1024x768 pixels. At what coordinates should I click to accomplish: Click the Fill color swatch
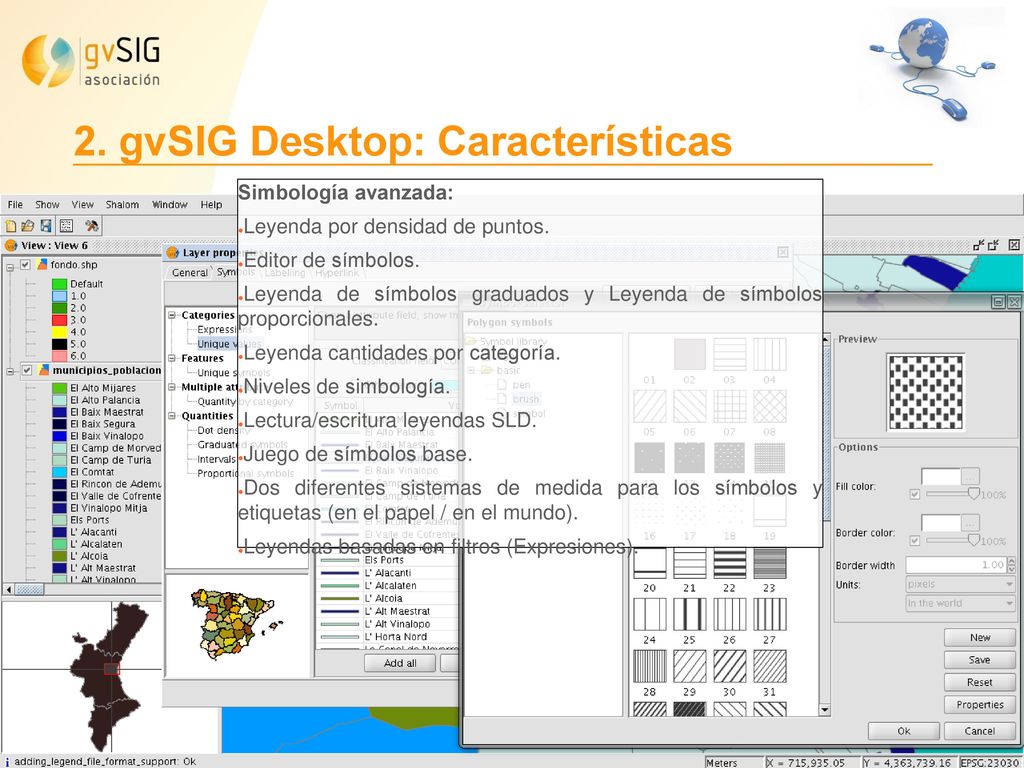click(x=940, y=477)
